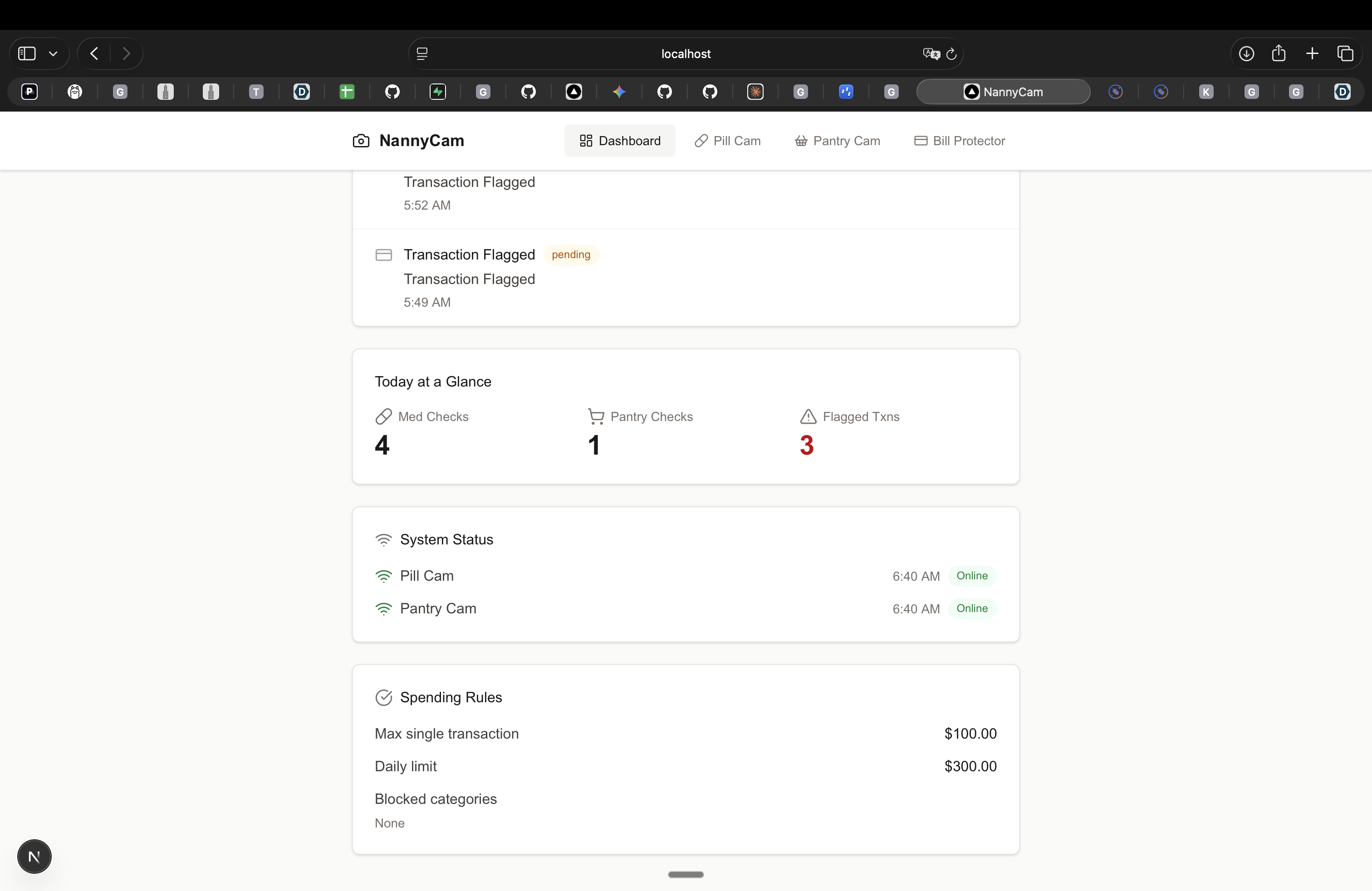The height and width of the screenshot is (891, 1372).
Task: Click the Pantry Checks cart icon
Action: [596, 416]
